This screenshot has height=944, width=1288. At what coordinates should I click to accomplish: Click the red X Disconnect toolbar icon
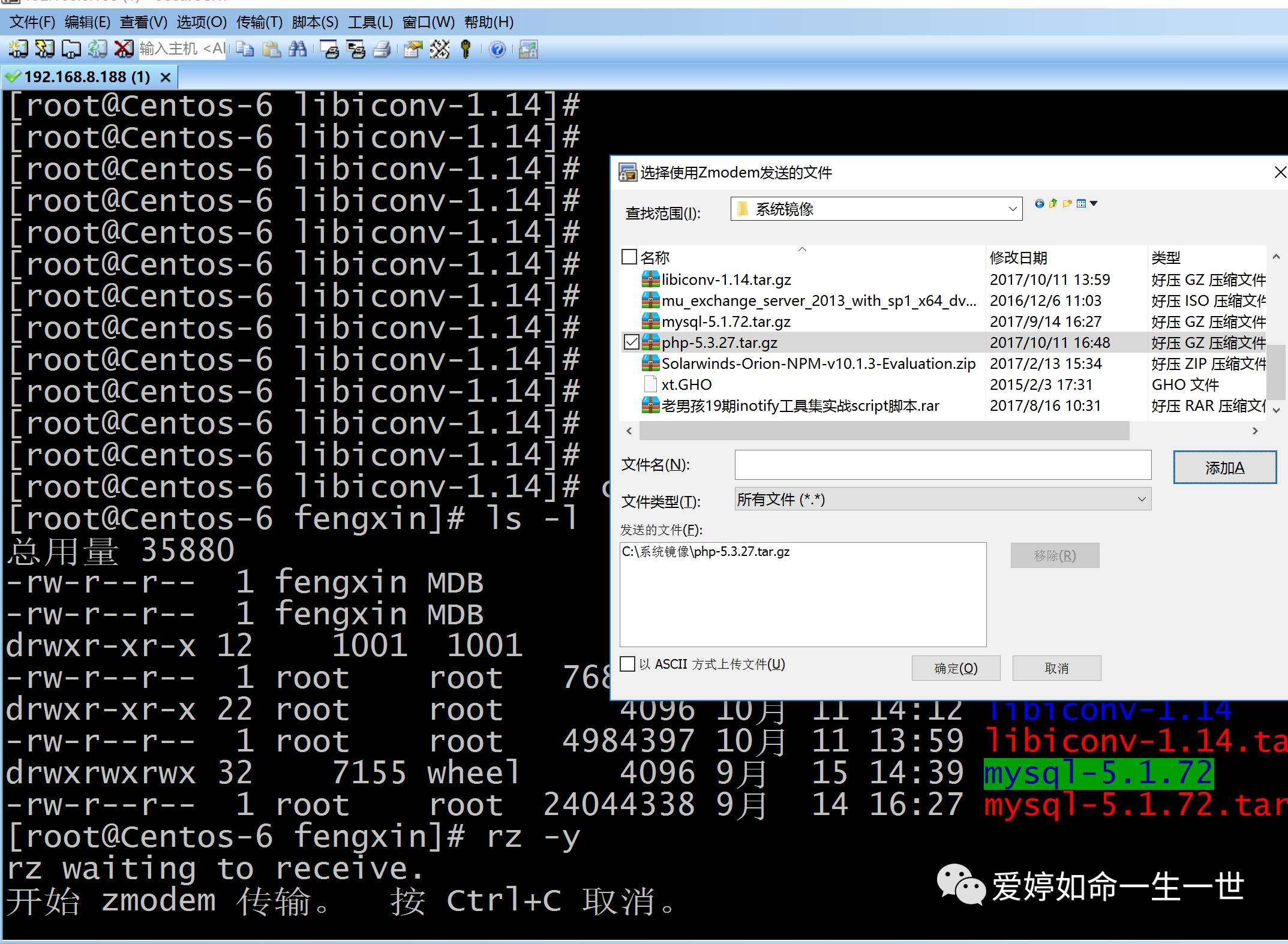click(x=124, y=49)
